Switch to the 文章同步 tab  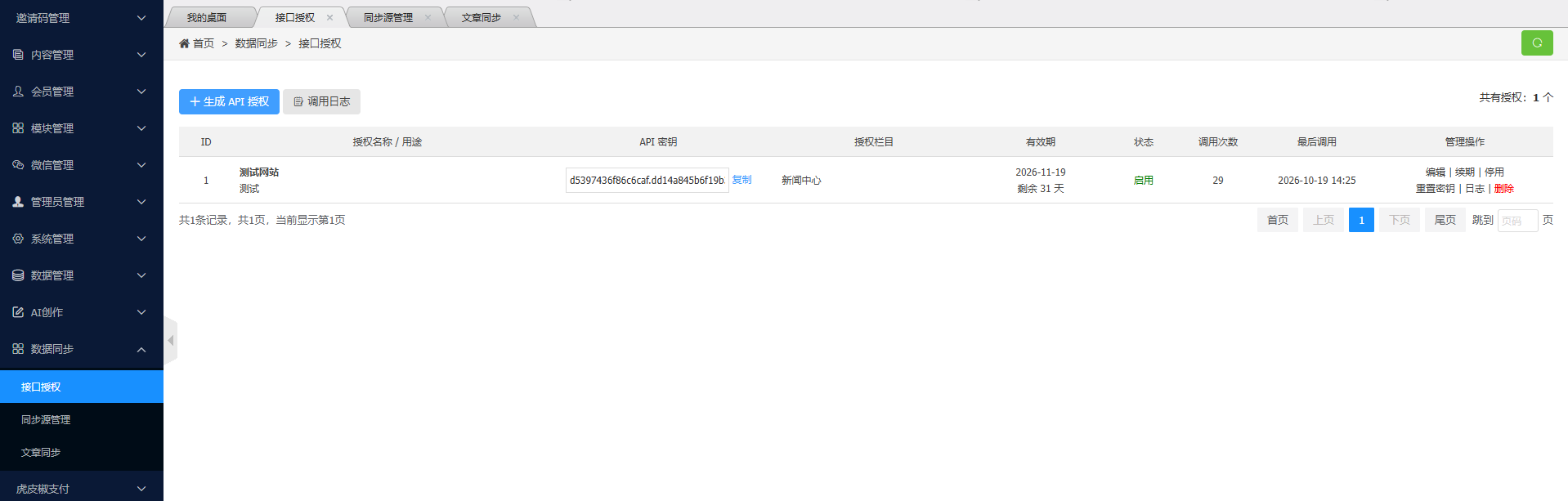click(x=482, y=17)
